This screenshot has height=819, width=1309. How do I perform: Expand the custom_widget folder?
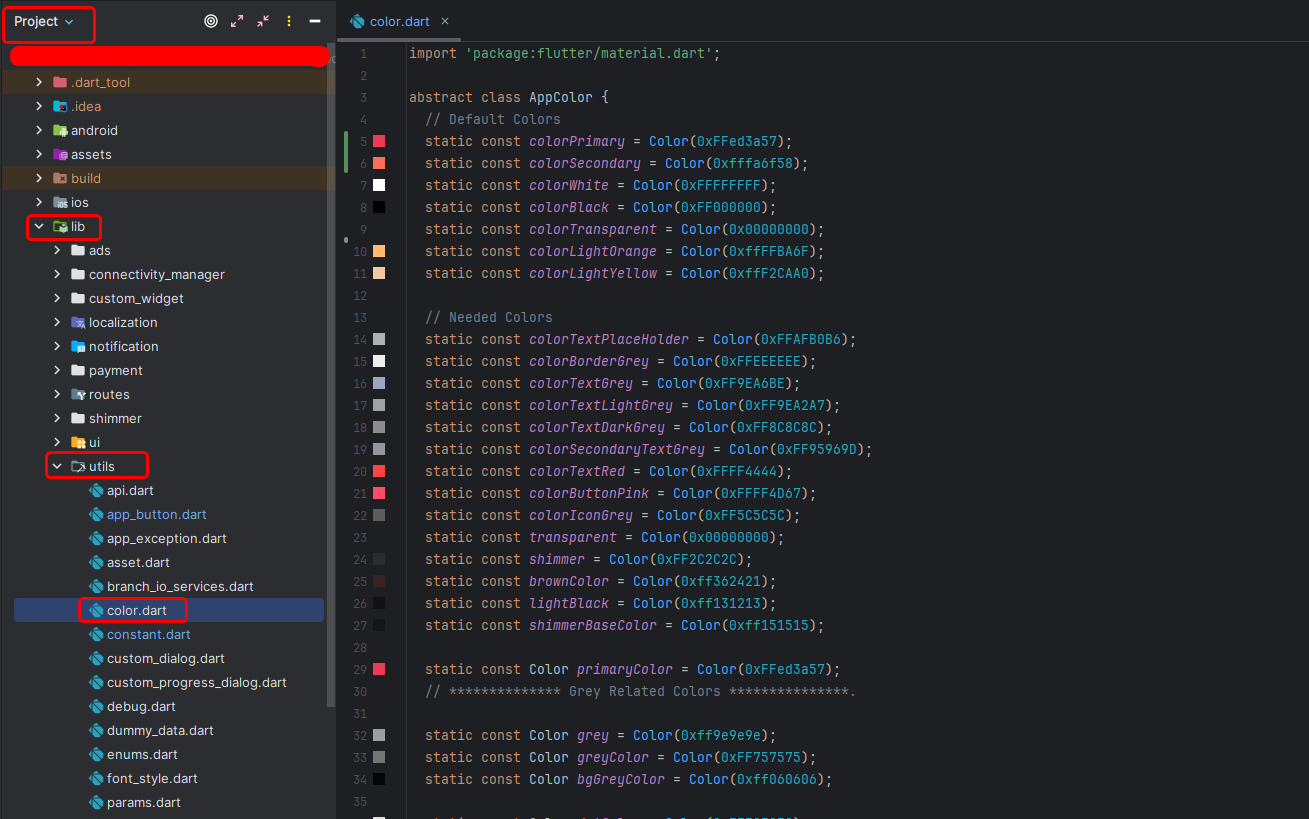point(57,298)
